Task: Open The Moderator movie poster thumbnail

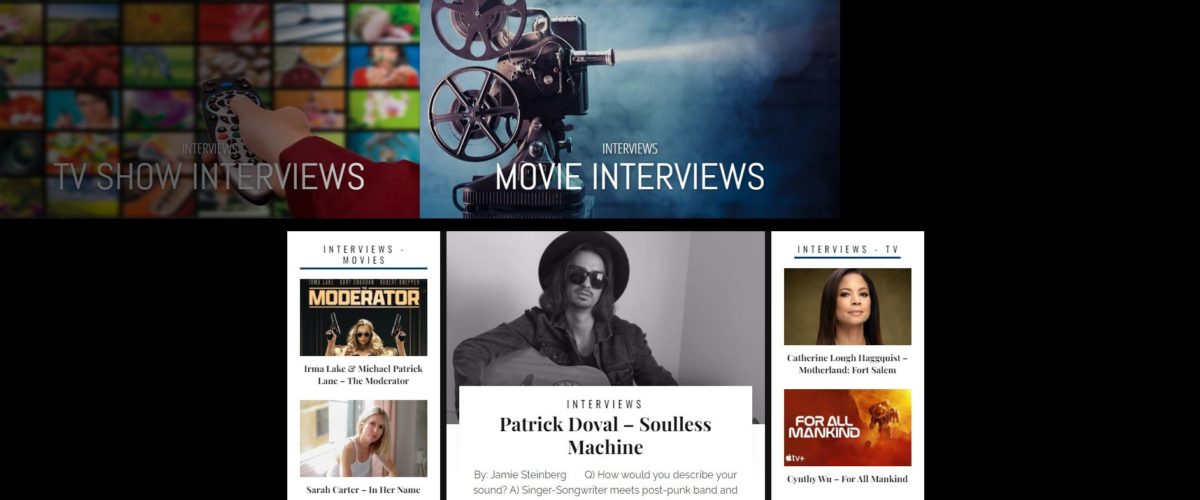Action: 363,317
